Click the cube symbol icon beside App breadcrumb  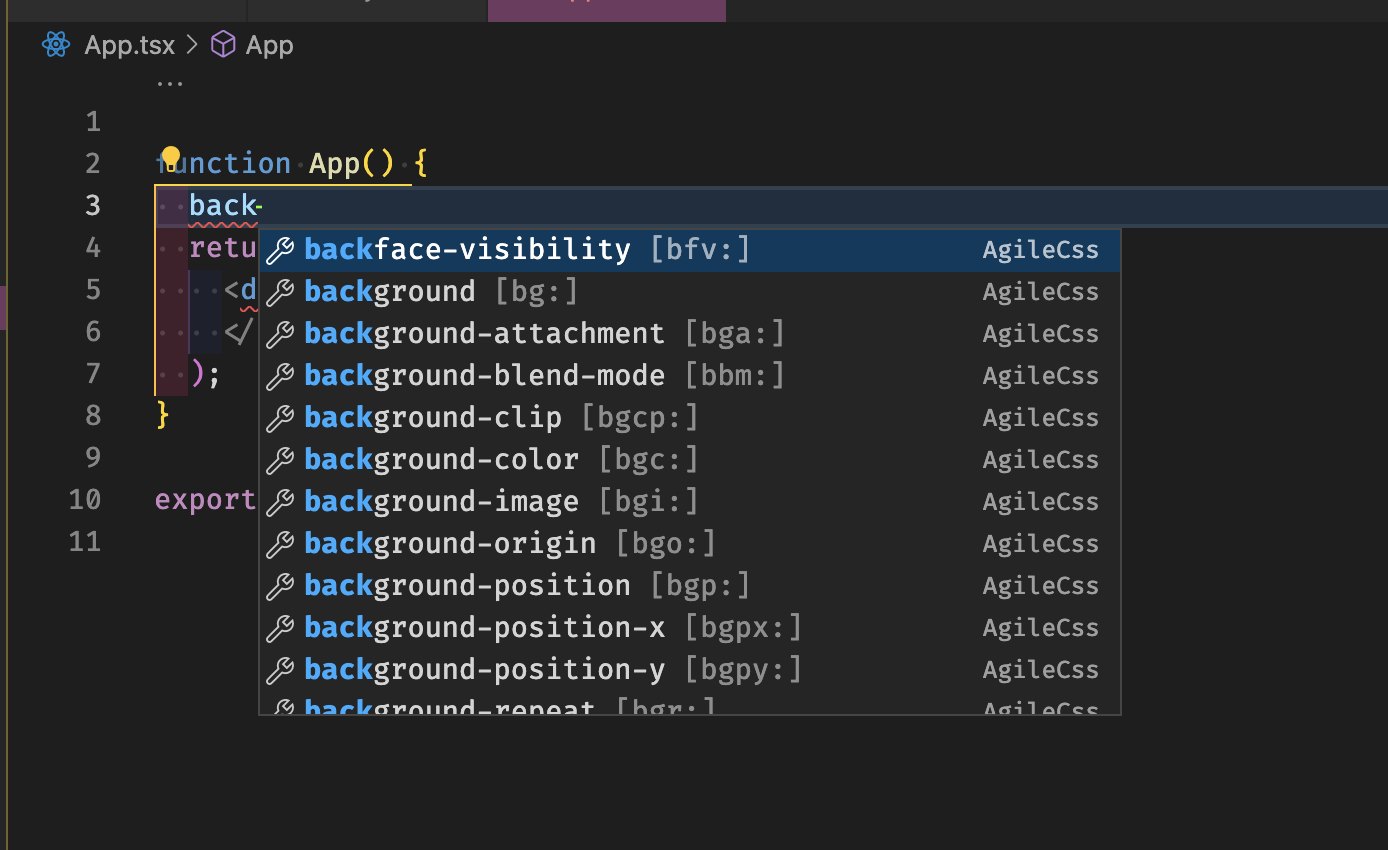click(221, 44)
